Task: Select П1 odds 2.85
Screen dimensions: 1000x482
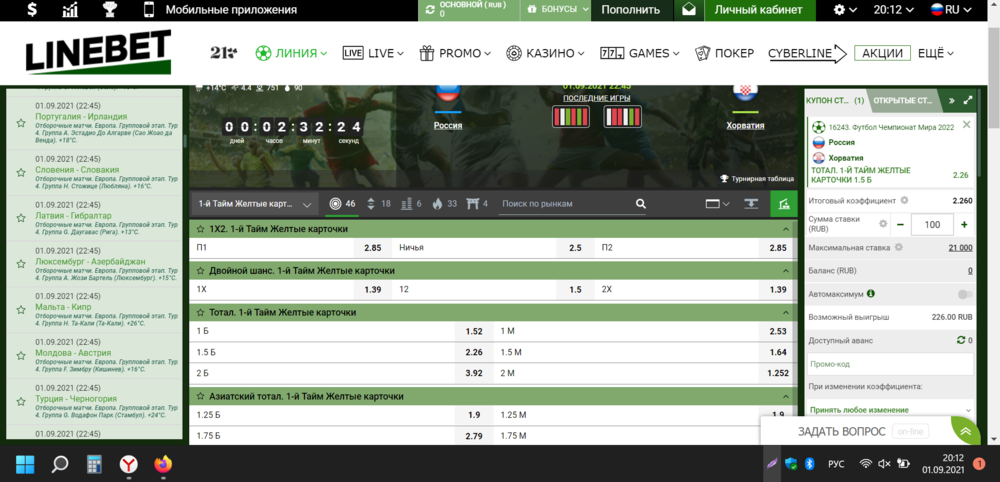Action: [372, 247]
